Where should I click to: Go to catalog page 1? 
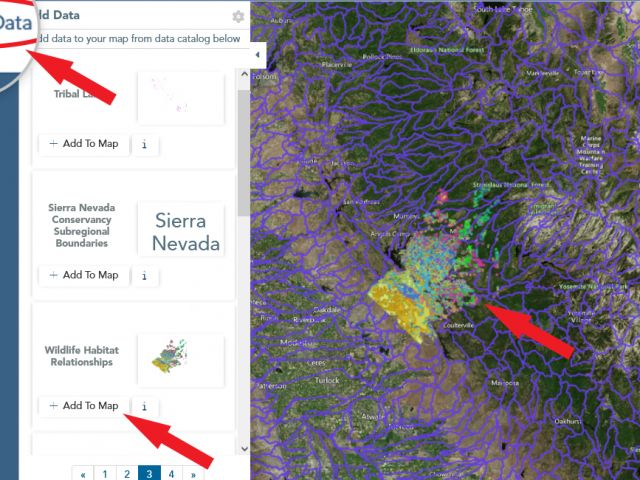click(x=105, y=474)
